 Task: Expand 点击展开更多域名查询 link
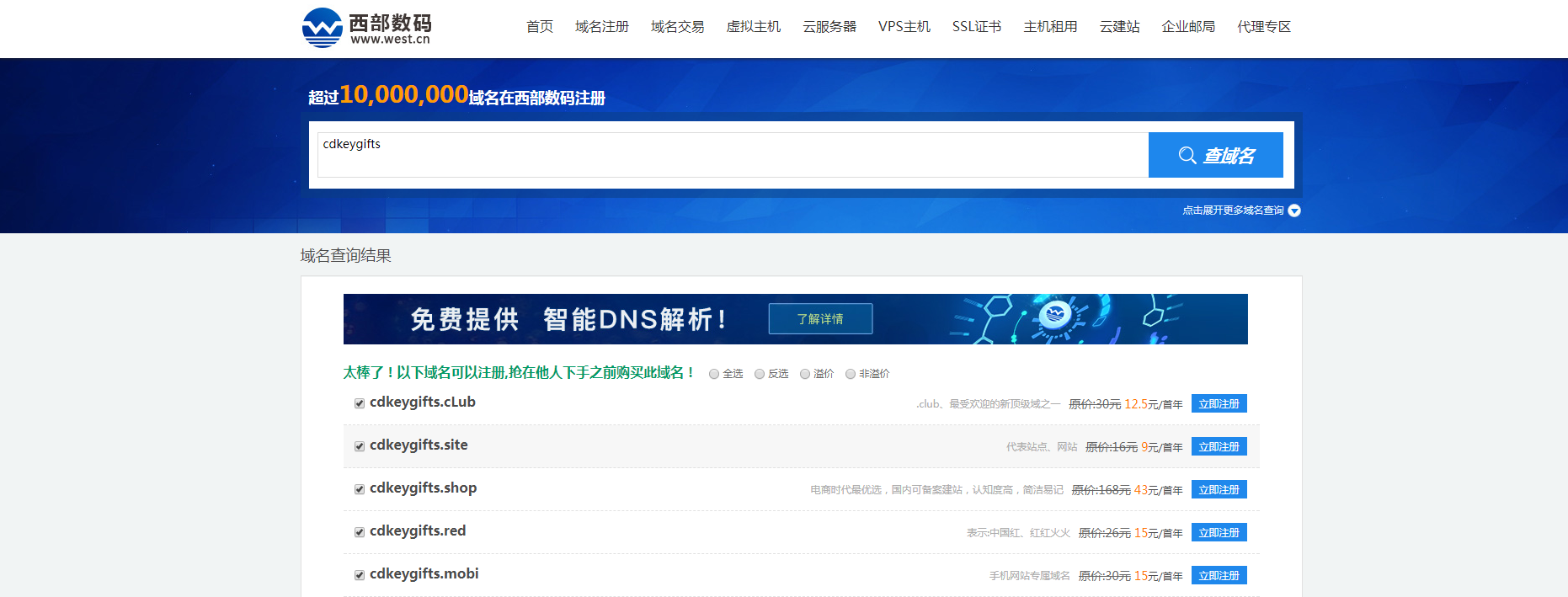[x=1233, y=211]
